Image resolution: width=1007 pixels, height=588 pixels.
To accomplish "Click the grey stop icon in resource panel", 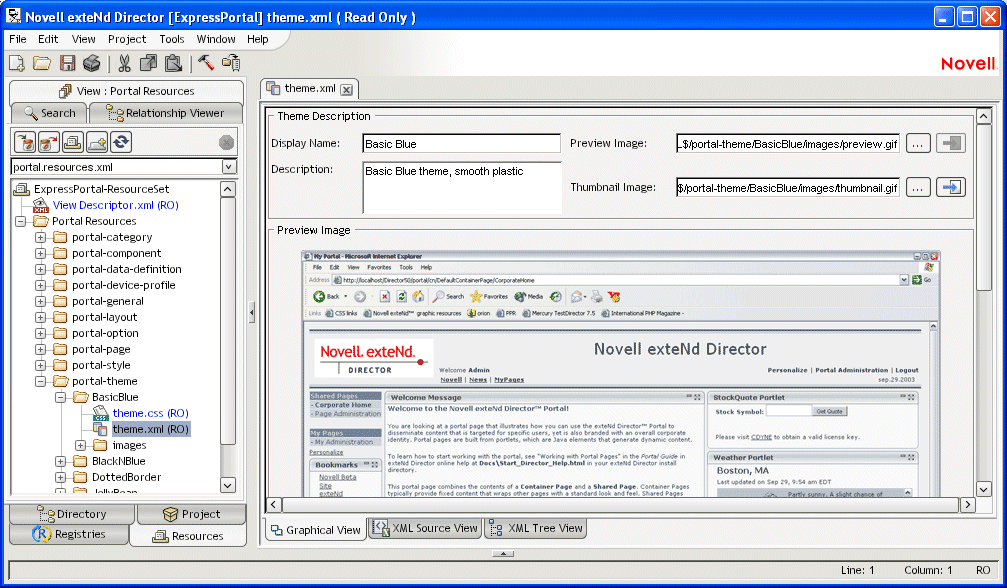I will [226, 143].
